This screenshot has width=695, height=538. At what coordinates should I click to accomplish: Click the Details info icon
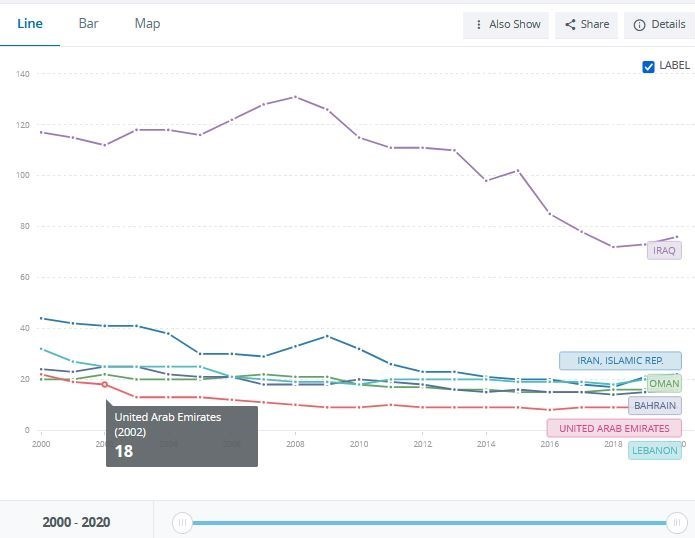[639, 25]
